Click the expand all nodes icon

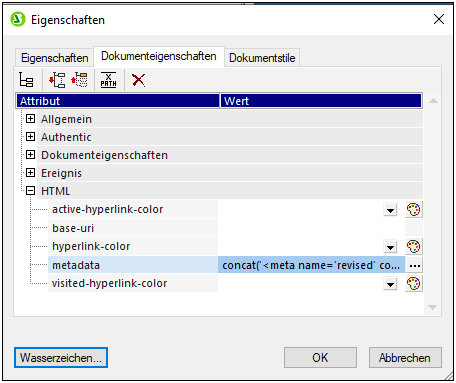point(57,80)
